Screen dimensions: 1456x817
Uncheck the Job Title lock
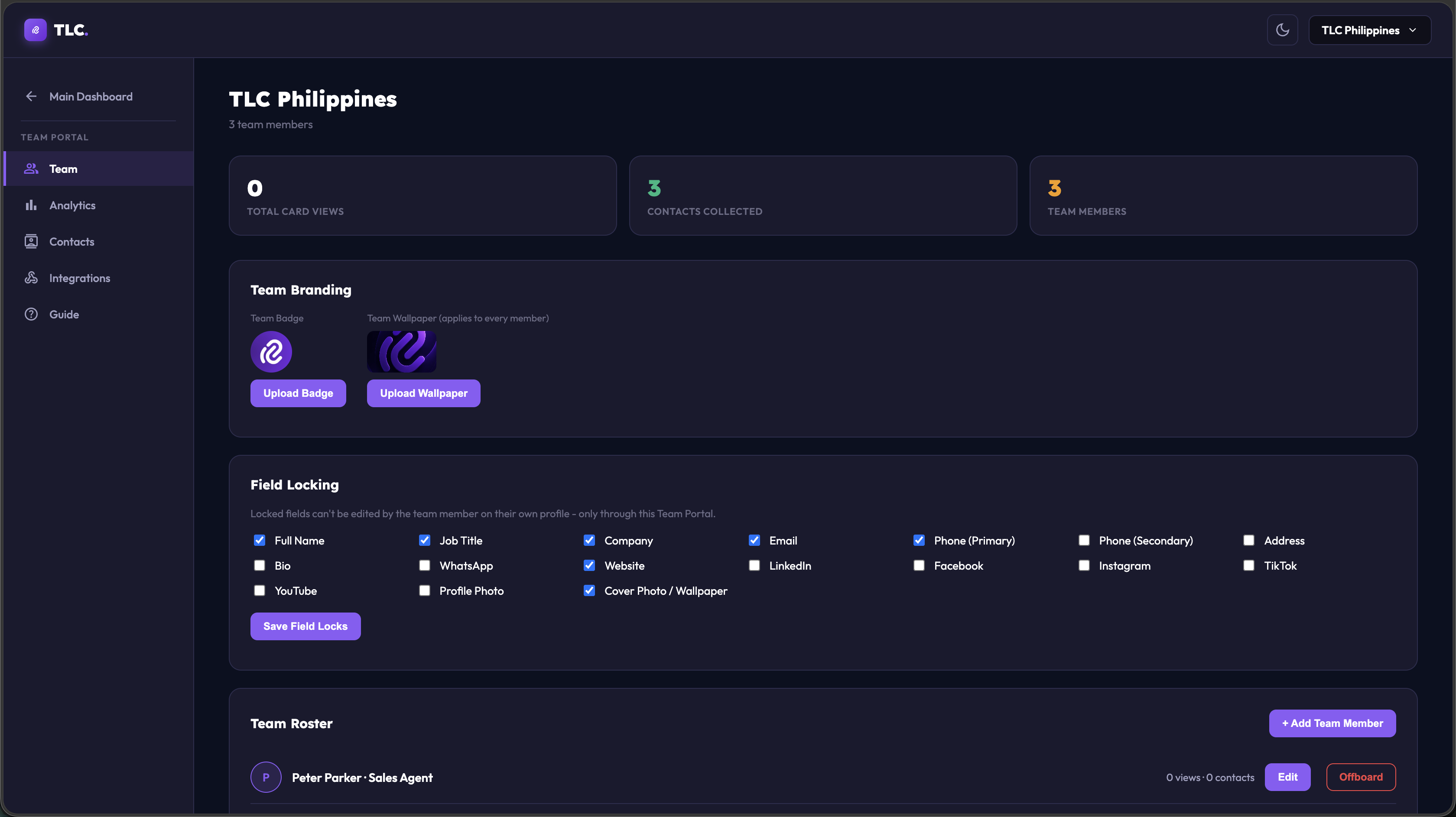pos(425,540)
